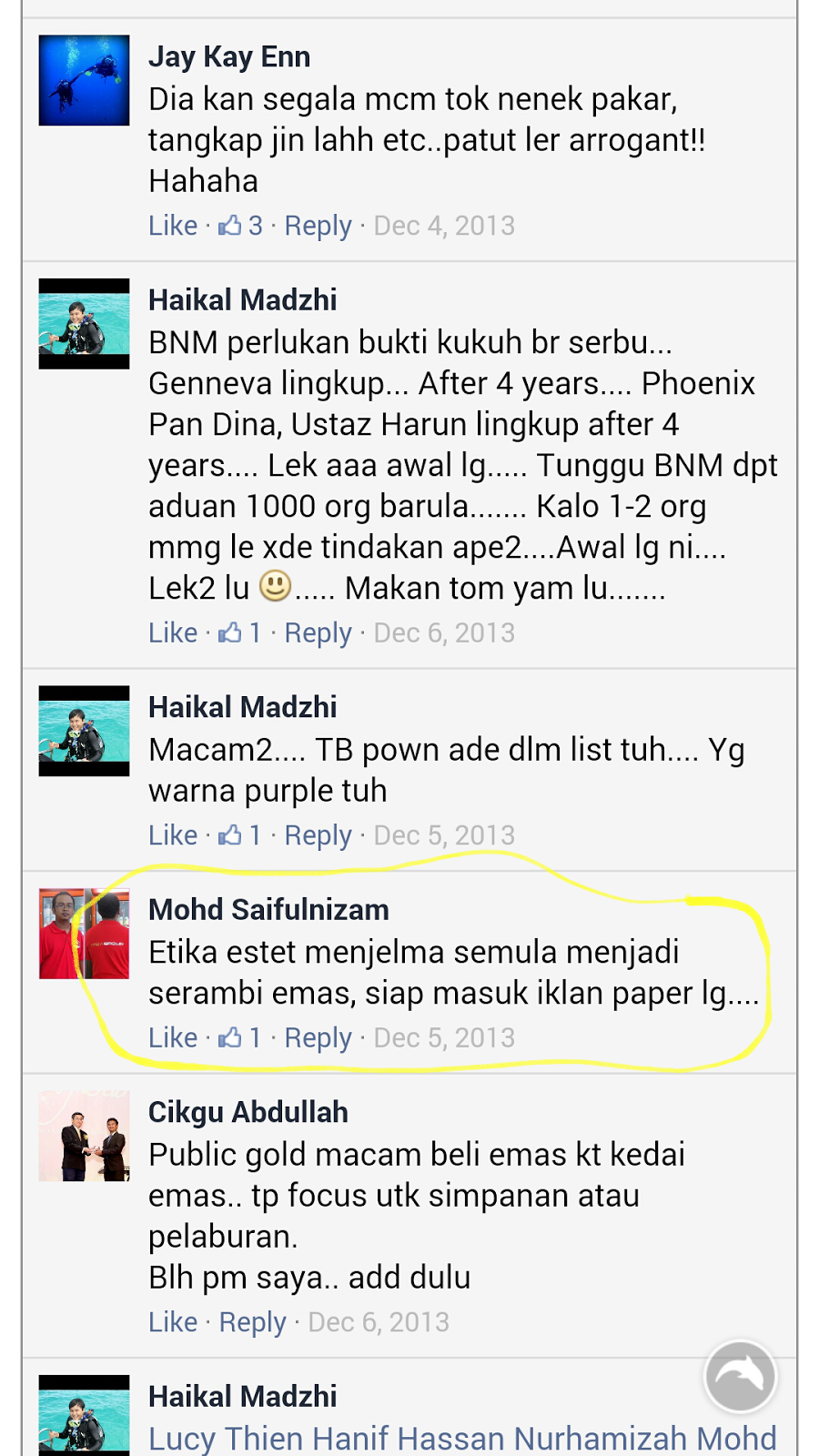This screenshot has height=1456, width=819.
Task: Tap the thumbs-up icon on Jay Kay Enn's comment
Action: pyautogui.click(x=229, y=225)
